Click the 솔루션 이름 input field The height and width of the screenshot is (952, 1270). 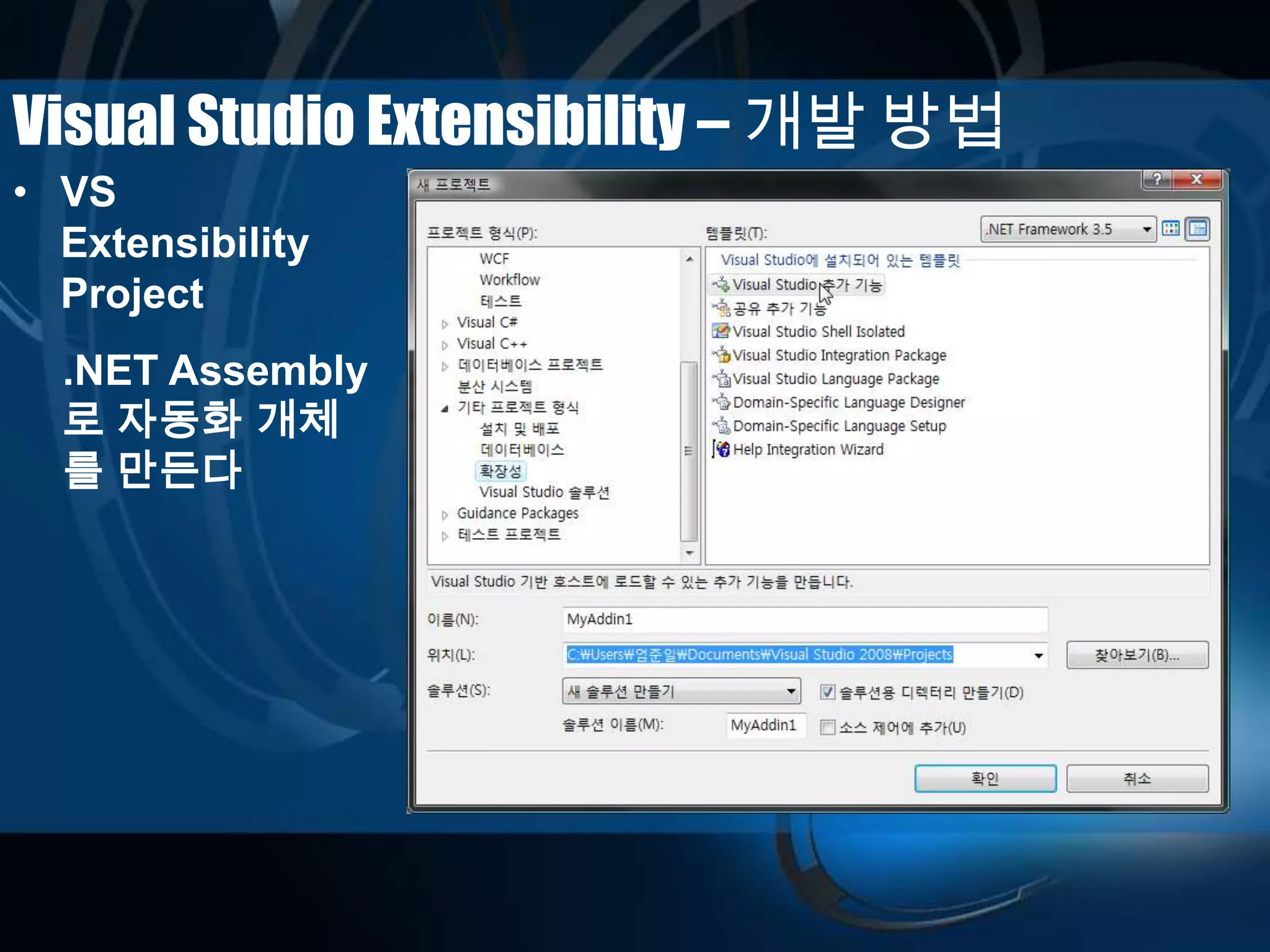(x=766, y=726)
